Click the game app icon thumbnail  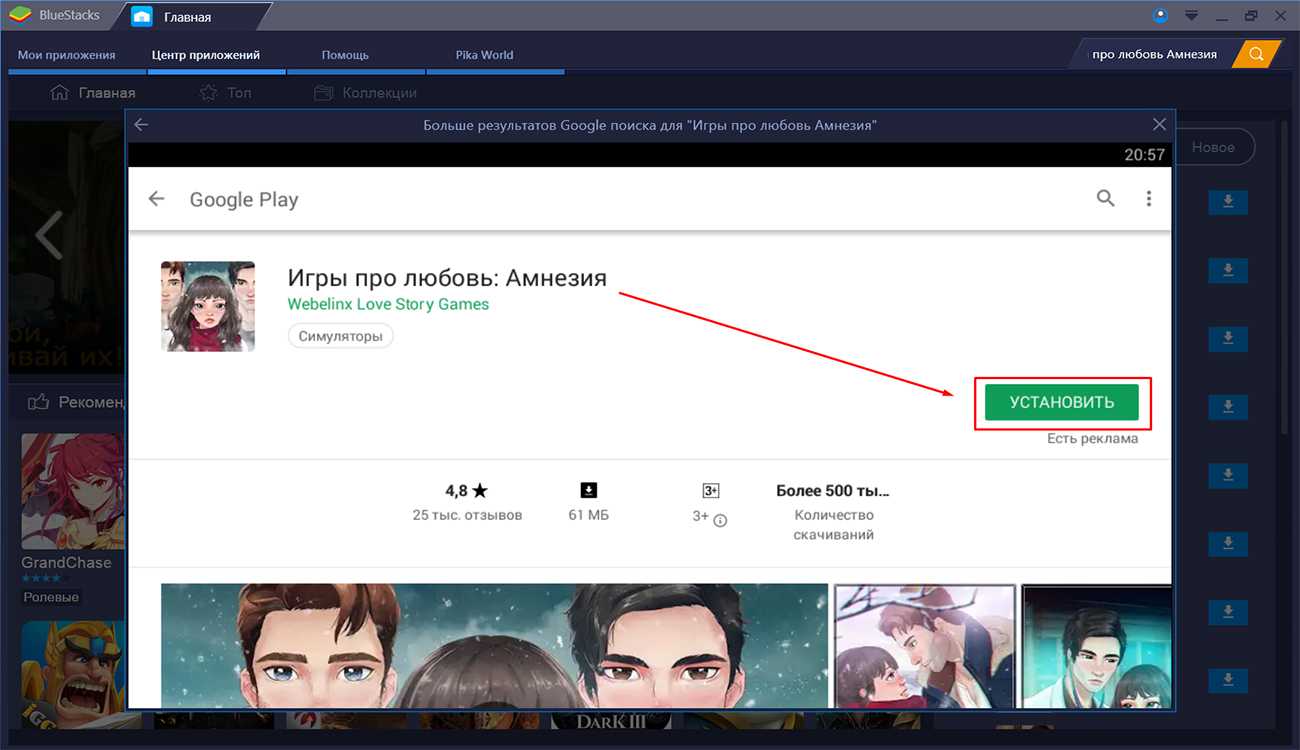click(x=208, y=306)
